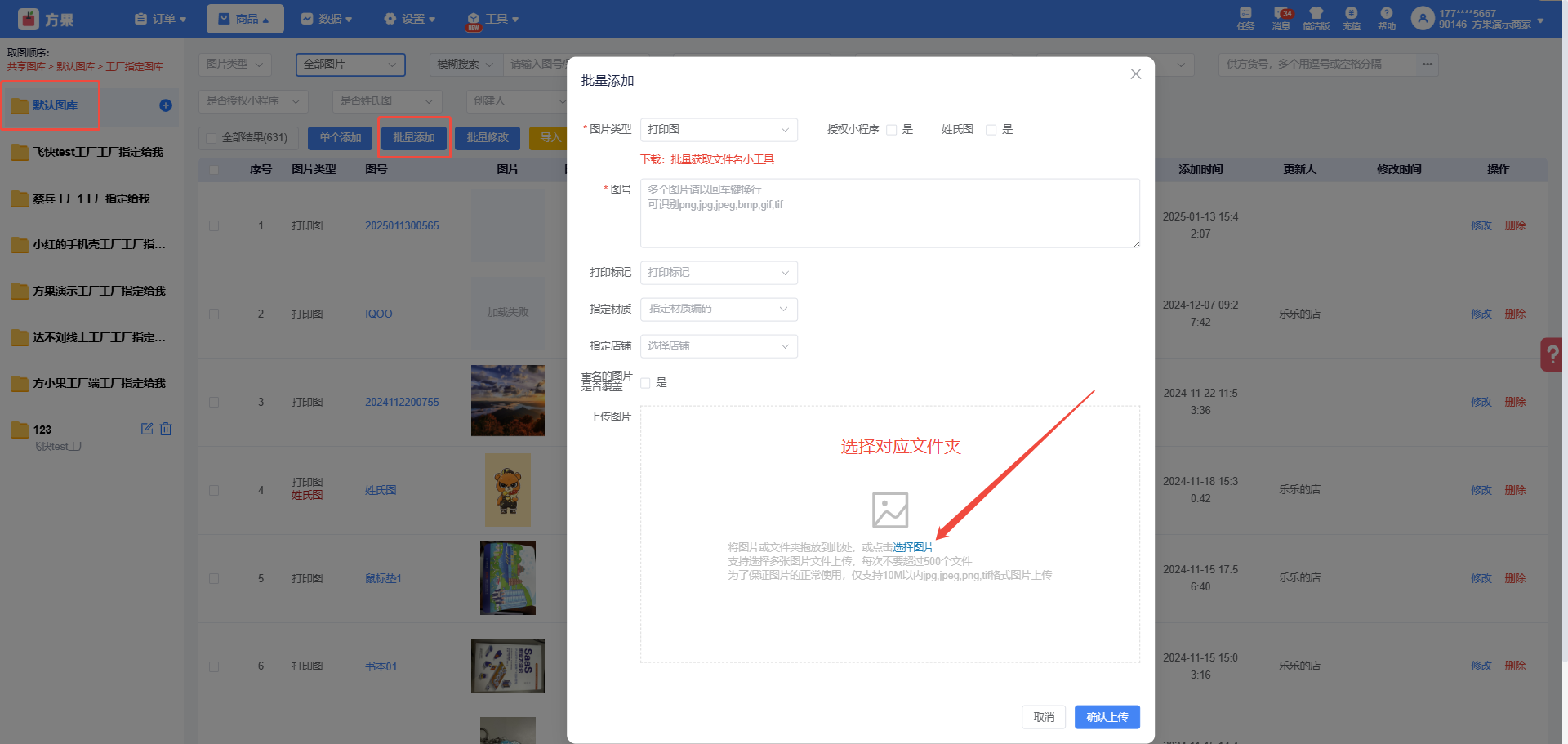This screenshot has width=1568, height=744.
Task: Open the 充值 recharge icon
Action: click(x=1352, y=13)
